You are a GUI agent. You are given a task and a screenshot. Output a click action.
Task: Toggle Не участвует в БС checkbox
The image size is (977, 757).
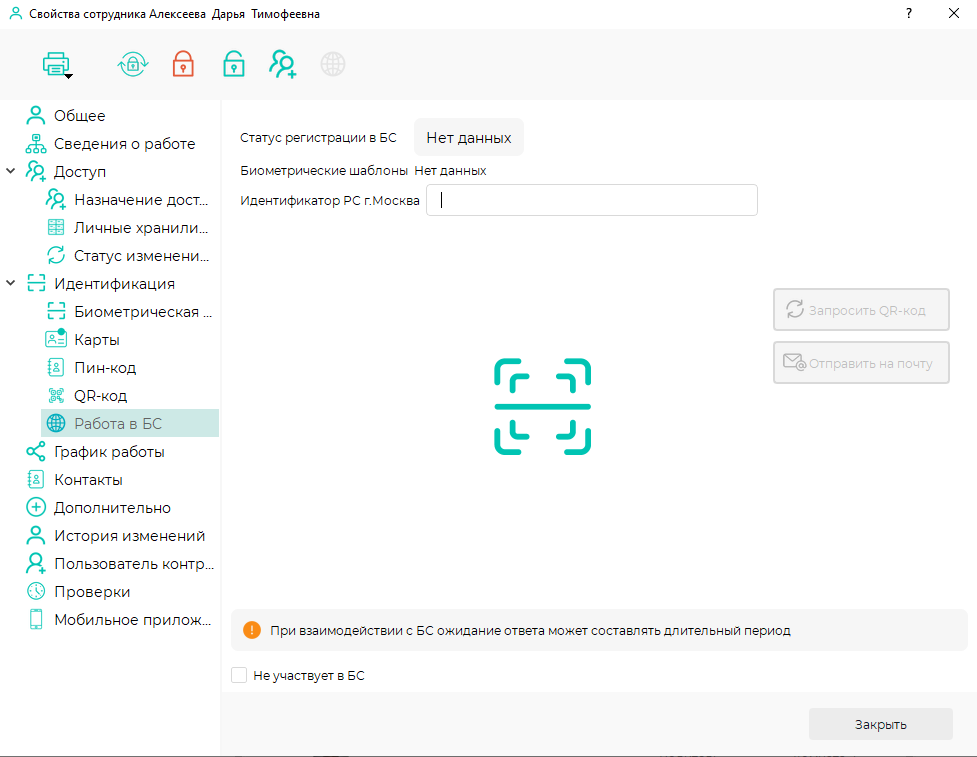pos(239,675)
